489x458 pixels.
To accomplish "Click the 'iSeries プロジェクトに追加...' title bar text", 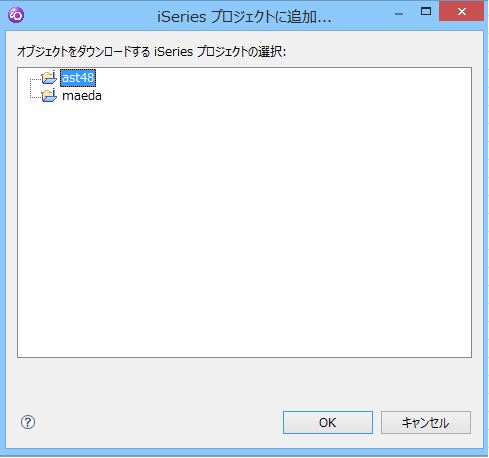I will tap(244, 16).
